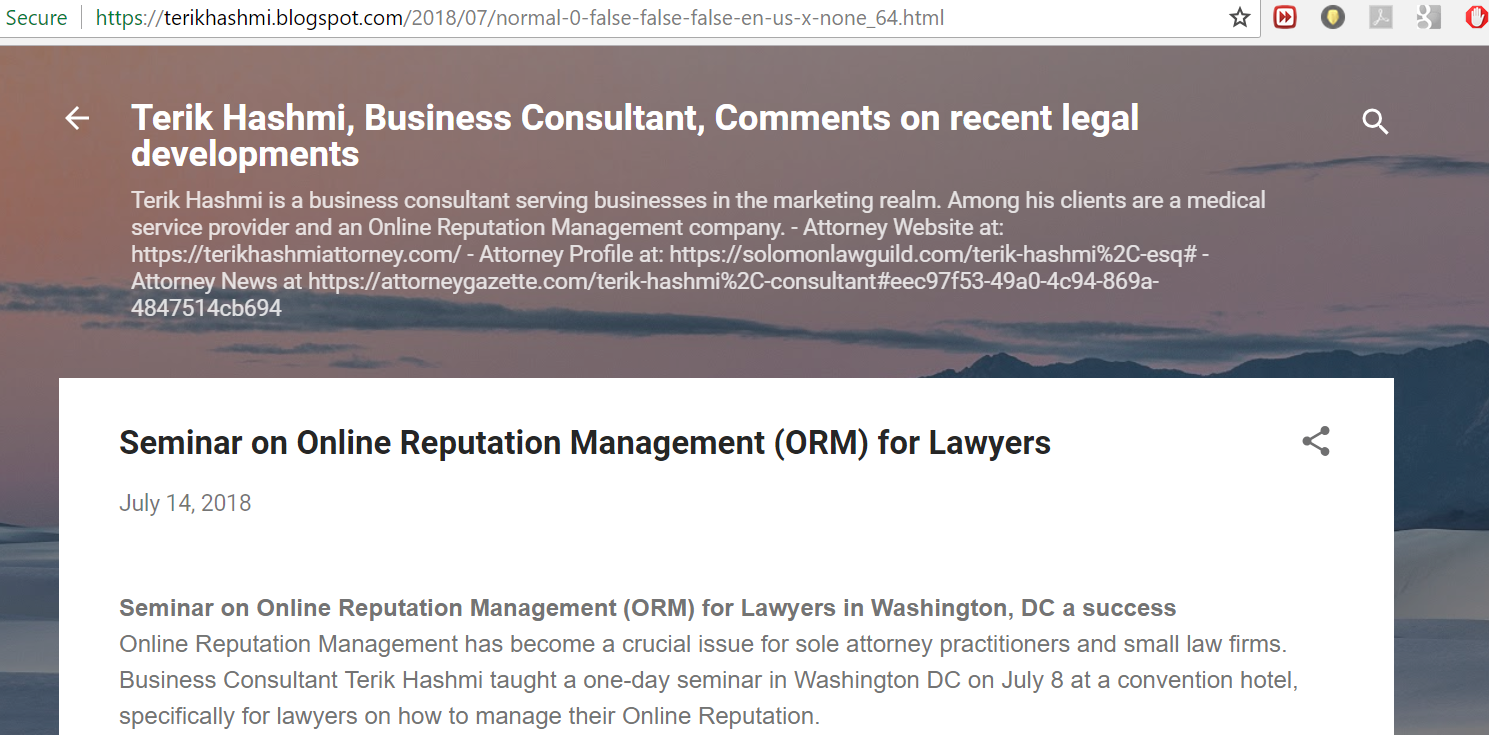Open the AdBlock stop-hand extension icon

1476,18
